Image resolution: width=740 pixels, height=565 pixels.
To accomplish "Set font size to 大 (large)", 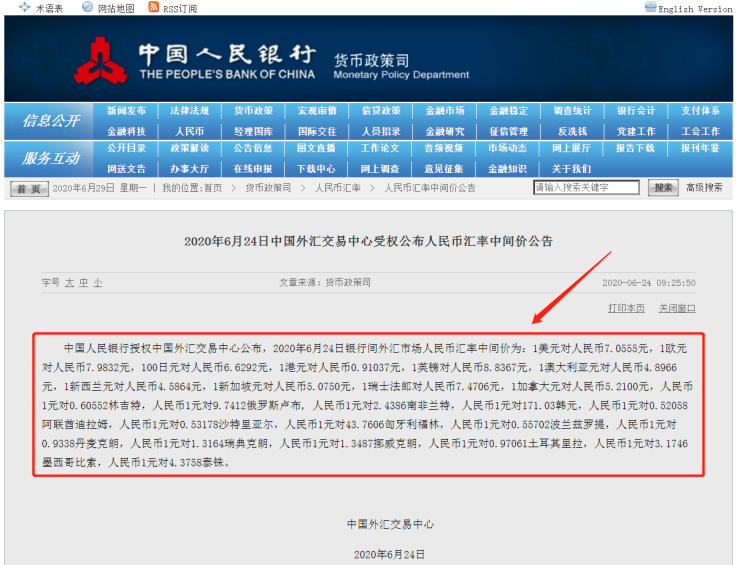I will tap(70, 283).
